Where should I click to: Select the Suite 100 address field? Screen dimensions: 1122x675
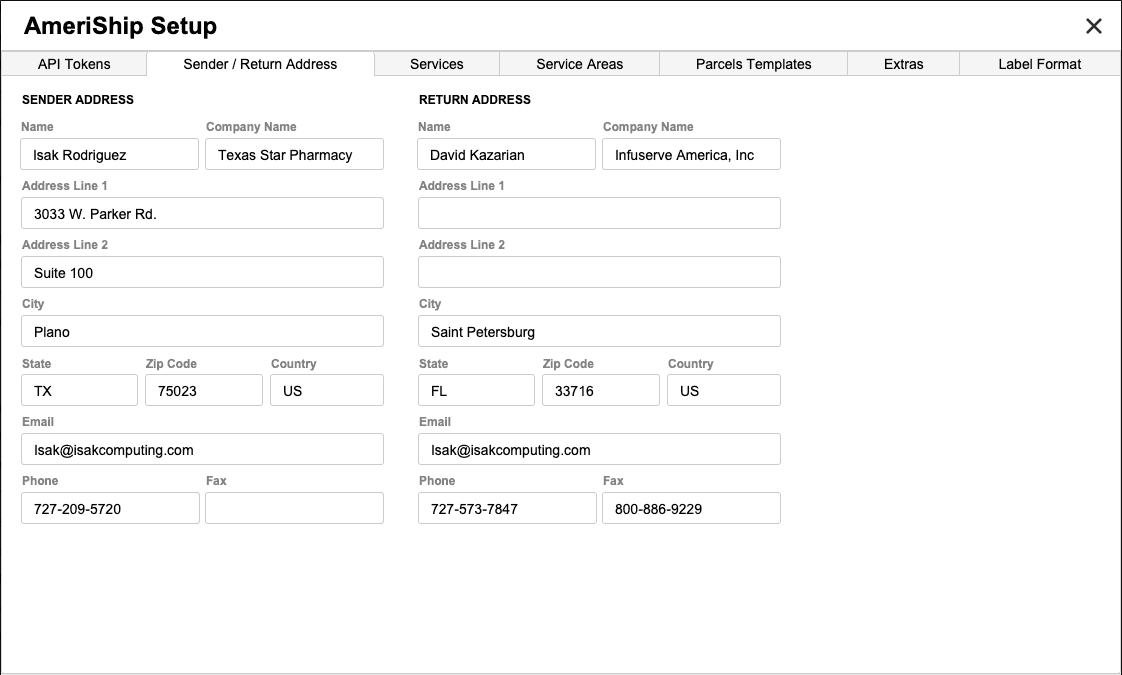202,273
